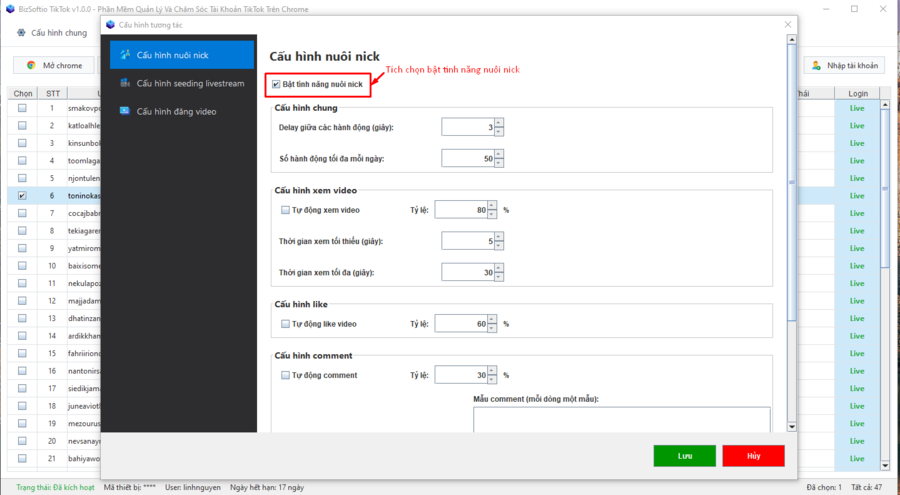
Task: Click the Mẫu comment text box
Action: [x=621, y=418]
